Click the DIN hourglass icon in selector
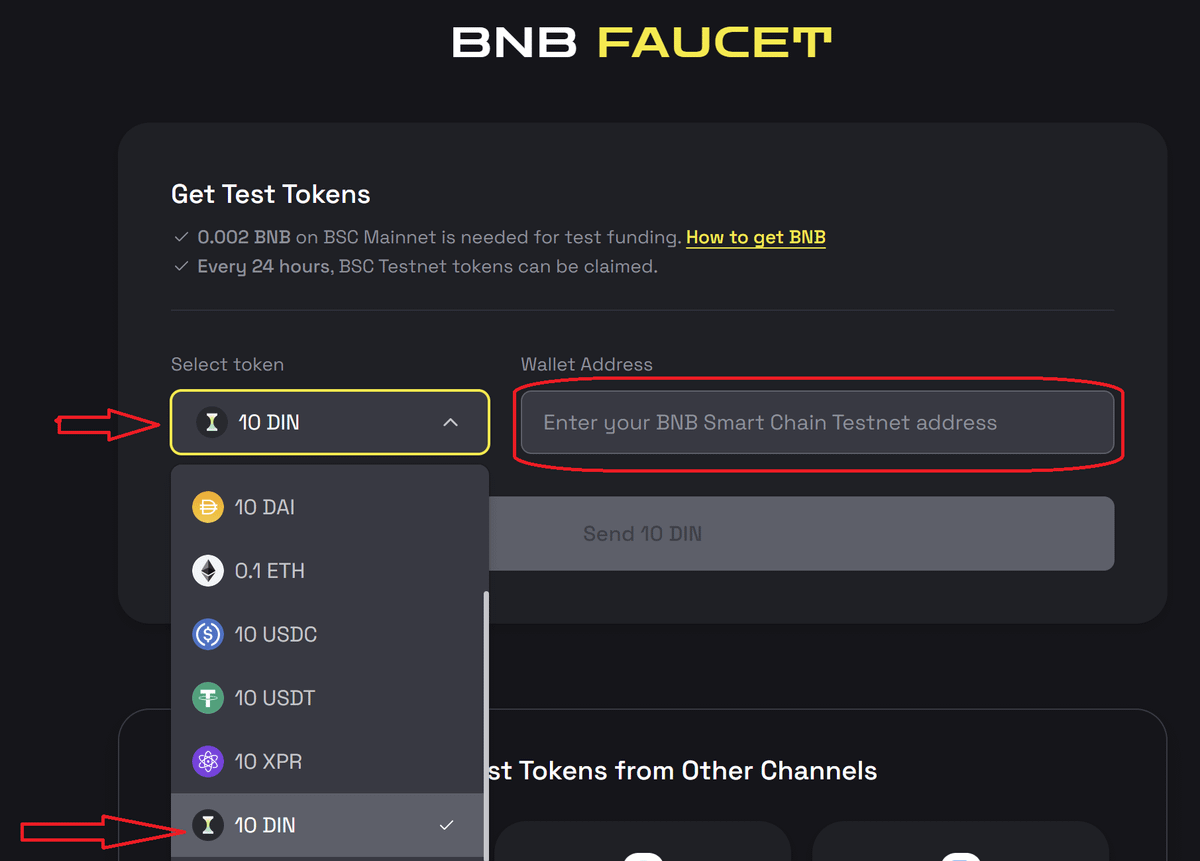Viewport: 1200px width, 861px height. [x=211, y=423]
